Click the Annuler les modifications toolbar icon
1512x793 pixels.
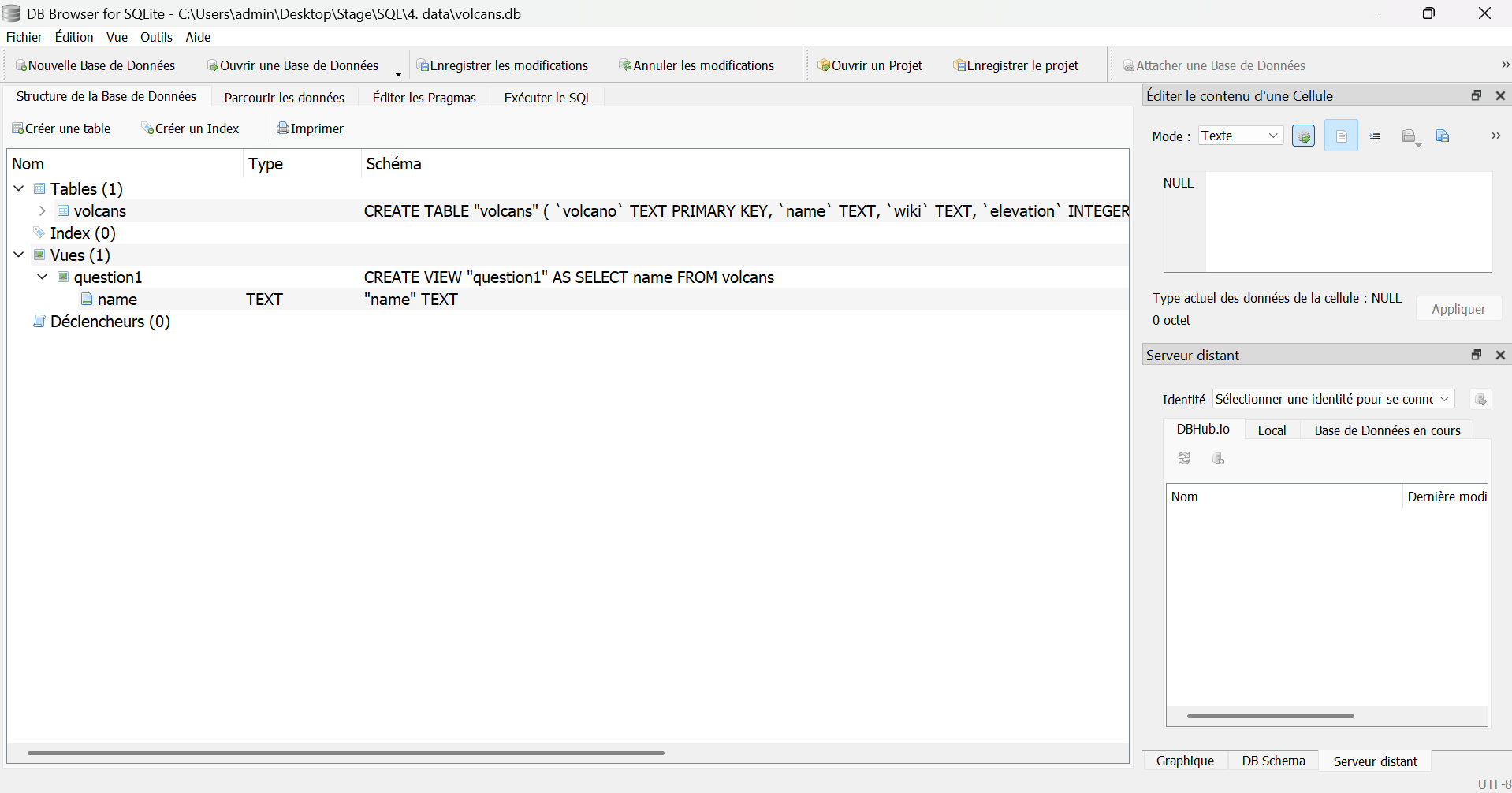[625, 65]
